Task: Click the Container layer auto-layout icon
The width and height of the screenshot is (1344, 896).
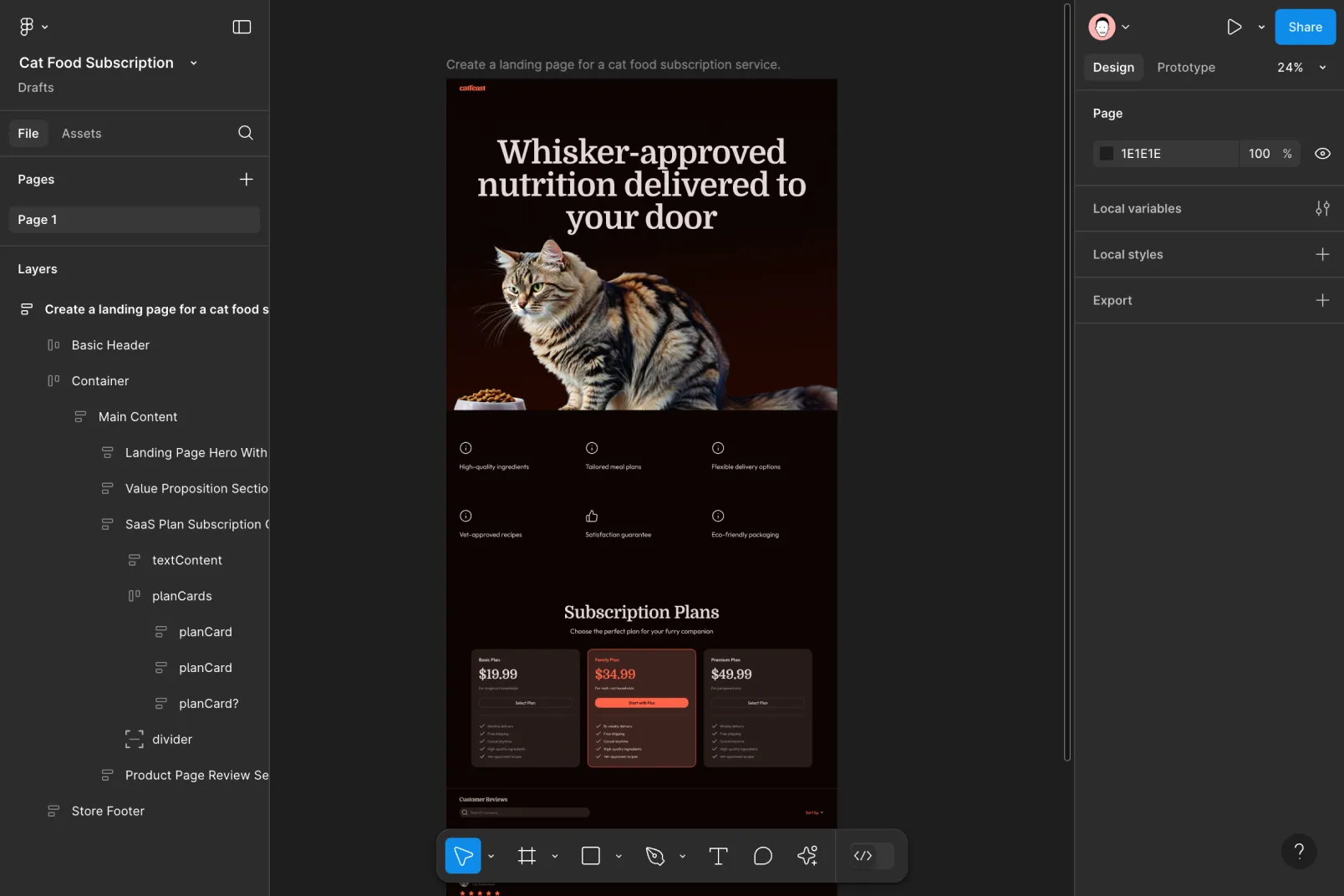Action: click(53, 381)
